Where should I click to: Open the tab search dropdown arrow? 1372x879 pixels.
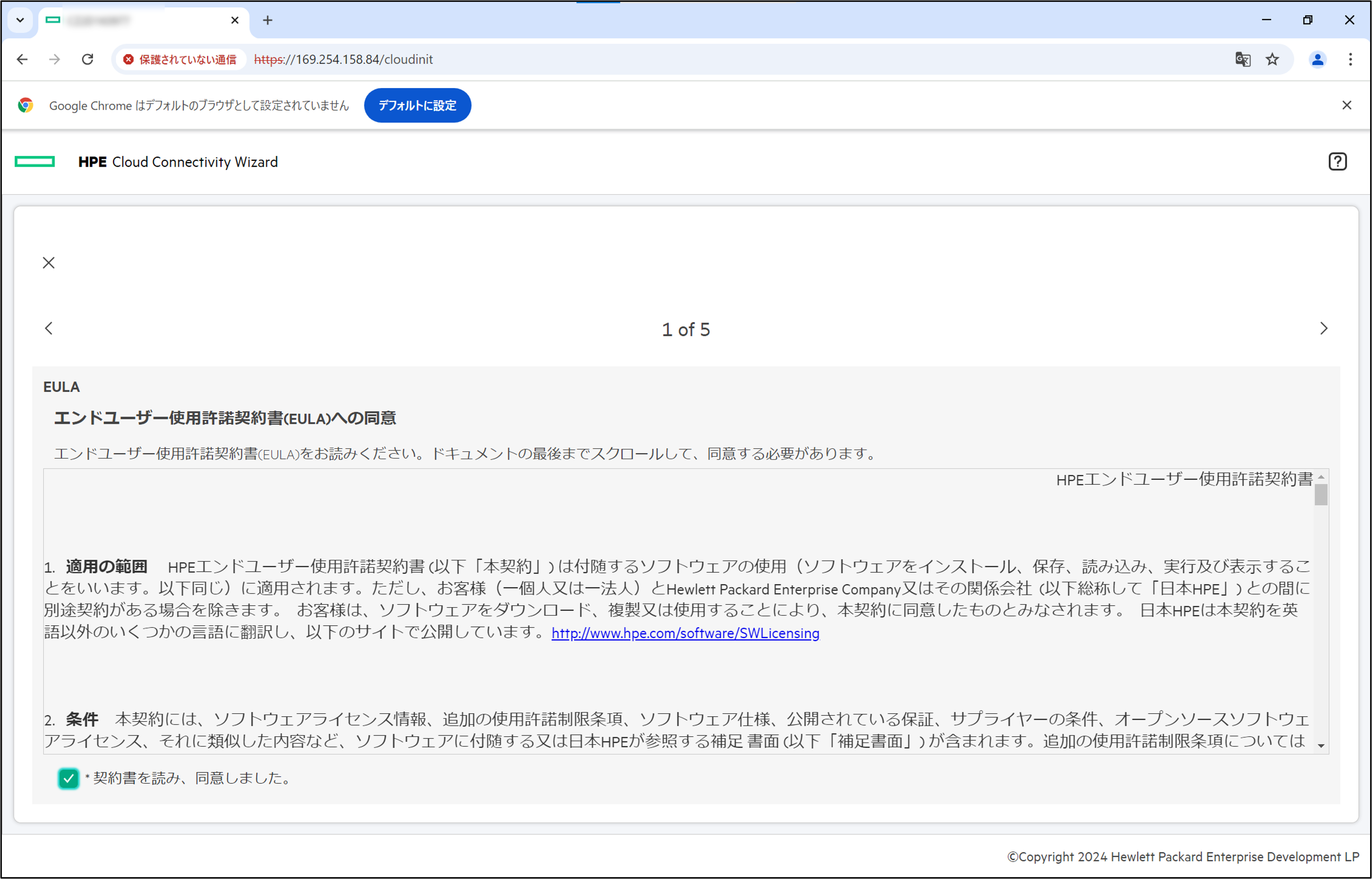(20, 21)
